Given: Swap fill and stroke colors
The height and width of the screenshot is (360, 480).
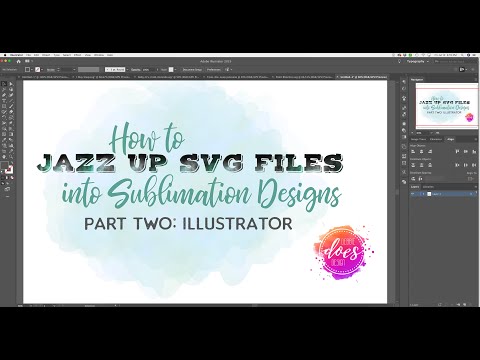Looking at the screenshot, I should pyautogui.click(x=12, y=162).
